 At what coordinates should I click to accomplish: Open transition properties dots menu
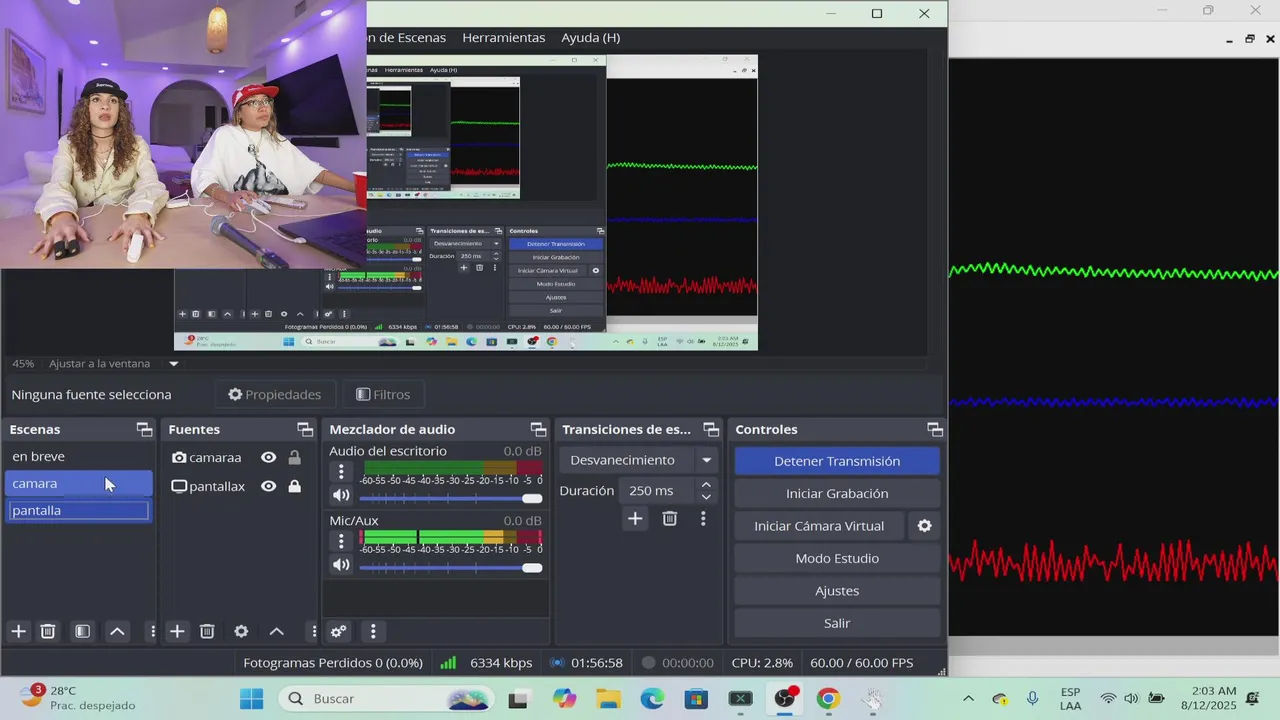(x=703, y=518)
